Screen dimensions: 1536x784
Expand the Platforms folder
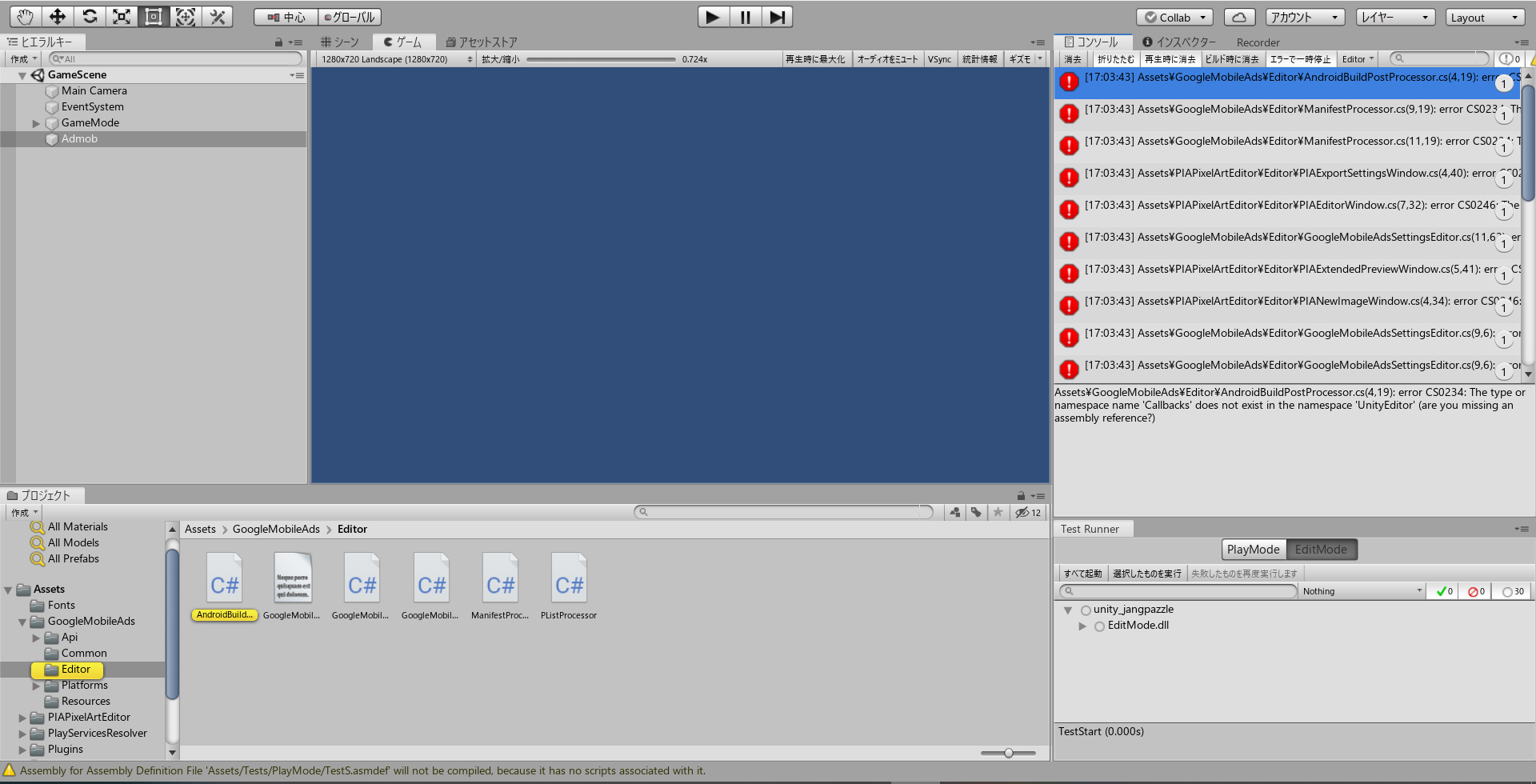click(36, 685)
